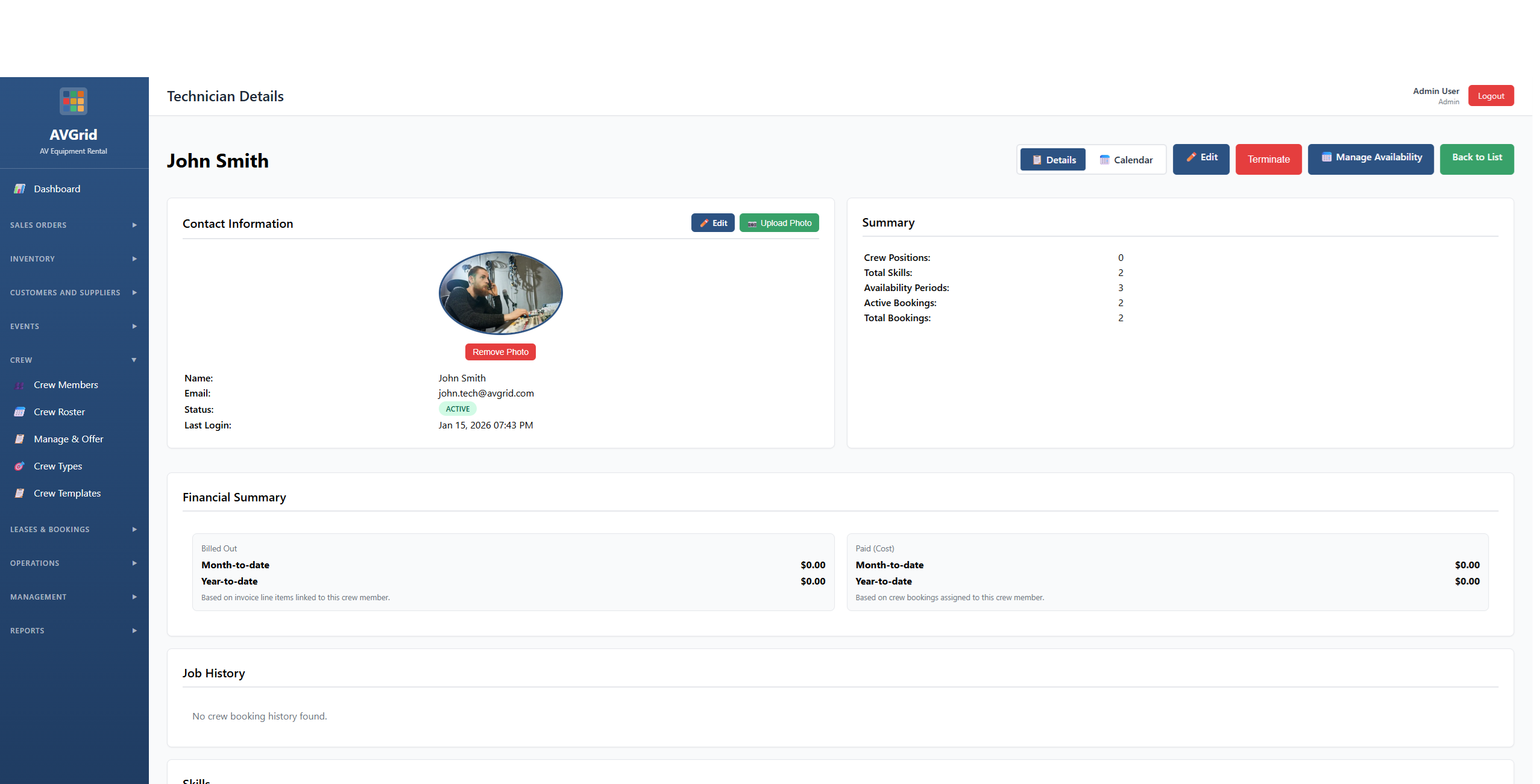The width and height of the screenshot is (1540, 784).
Task: Open the Crew Roster page
Action: click(59, 412)
